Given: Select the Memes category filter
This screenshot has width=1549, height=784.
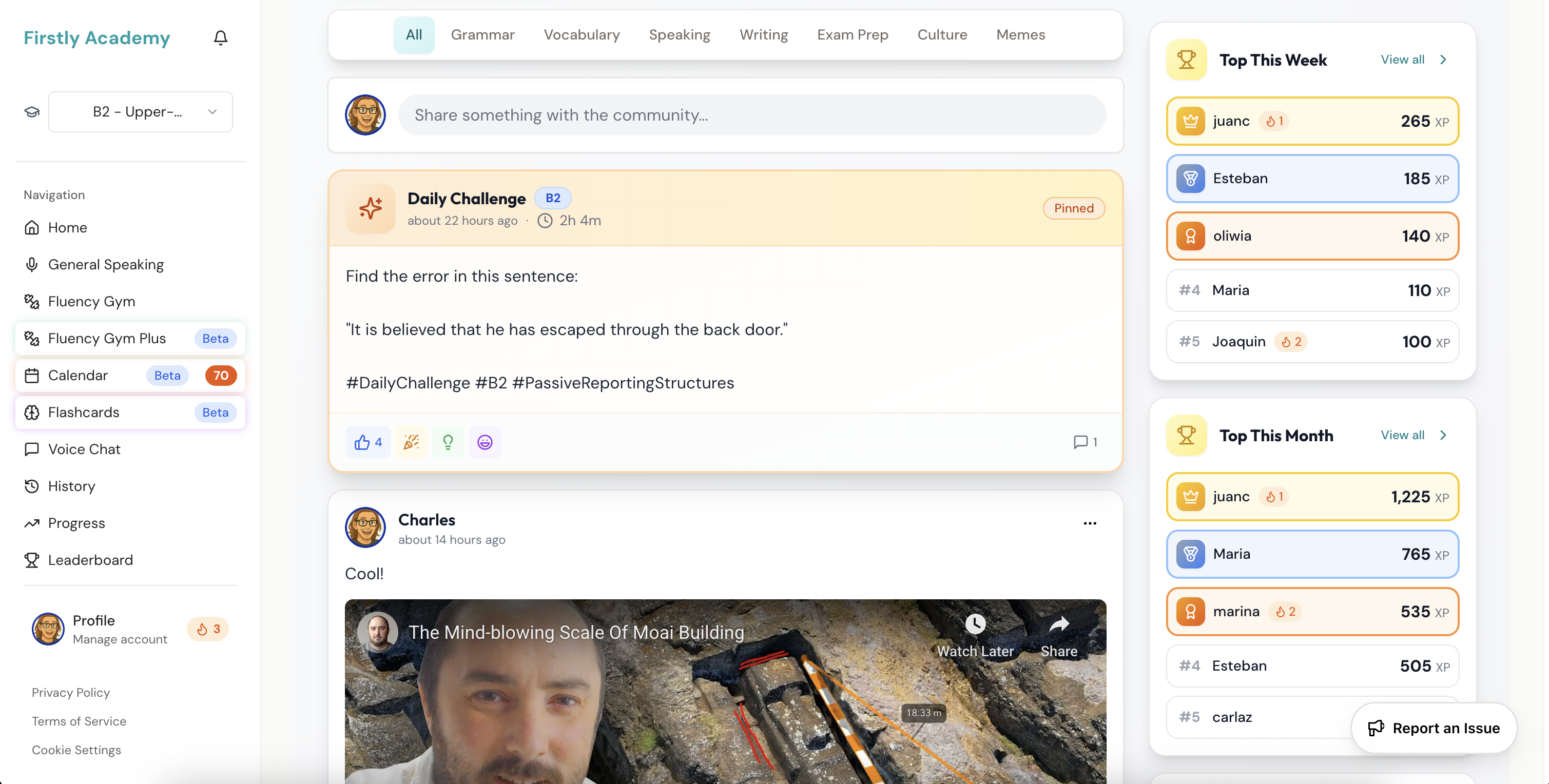Looking at the screenshot, I should click(1020, 34).
